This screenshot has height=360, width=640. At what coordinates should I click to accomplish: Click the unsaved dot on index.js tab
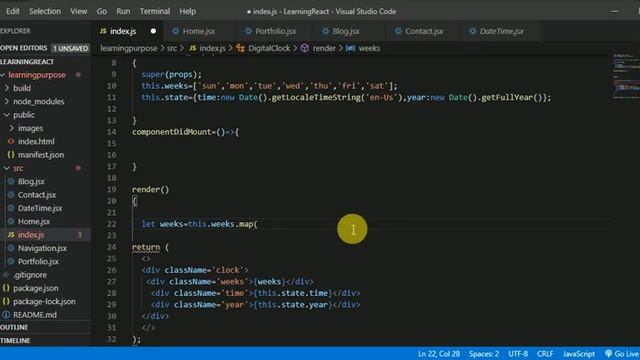pos(153,31)
